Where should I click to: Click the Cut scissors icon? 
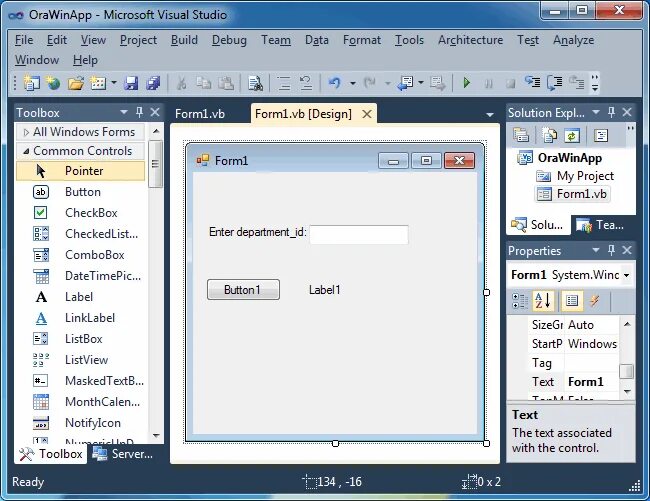coord(181,83)
